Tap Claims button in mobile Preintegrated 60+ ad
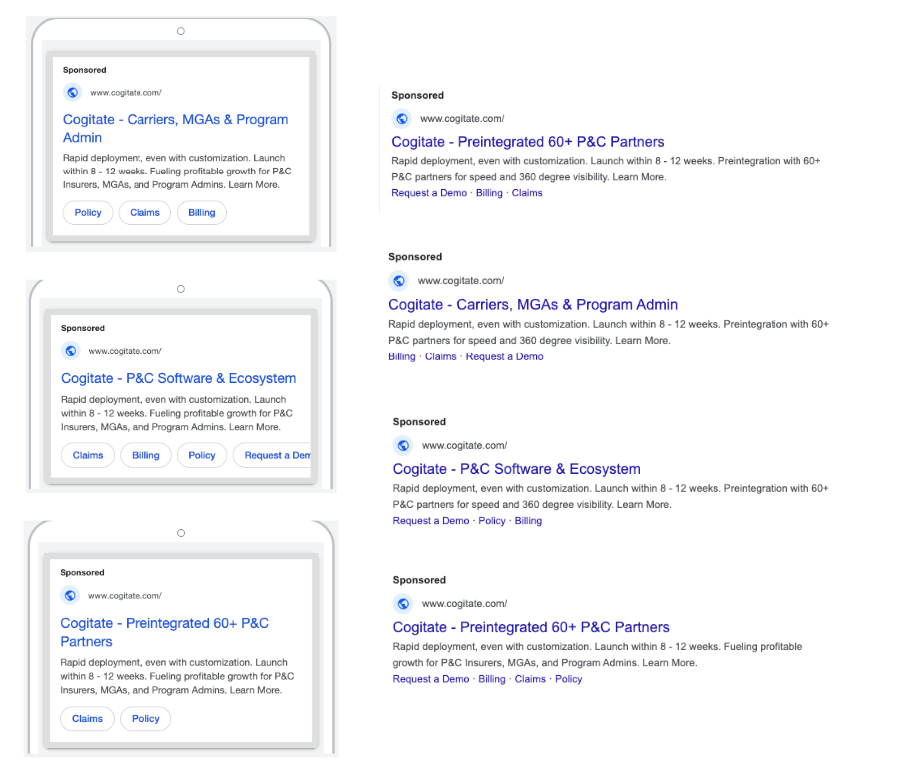924x772 pixels. (x=87, y=719)
